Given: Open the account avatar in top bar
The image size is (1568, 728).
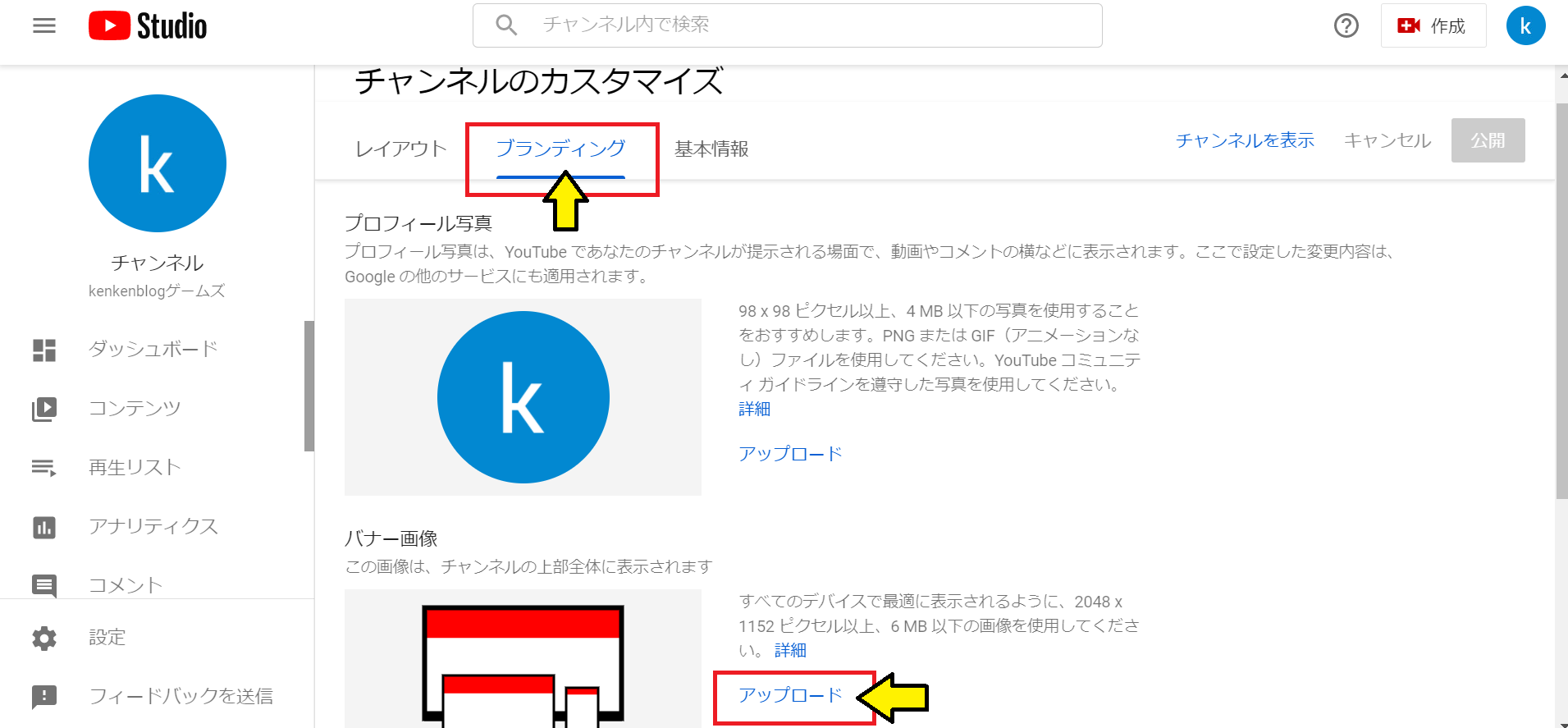Looking at the screenshot, I should 1525,25.
